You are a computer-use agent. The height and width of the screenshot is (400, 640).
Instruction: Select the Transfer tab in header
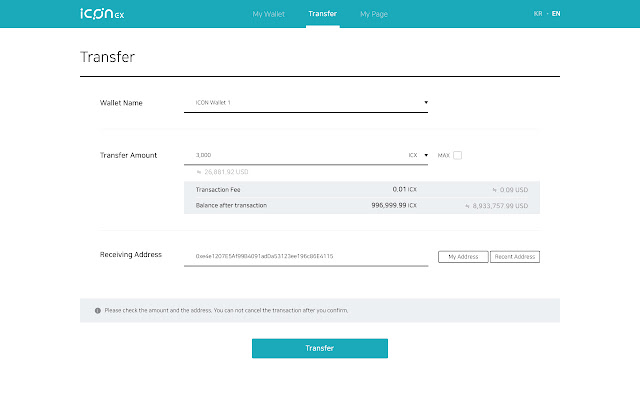322,14
